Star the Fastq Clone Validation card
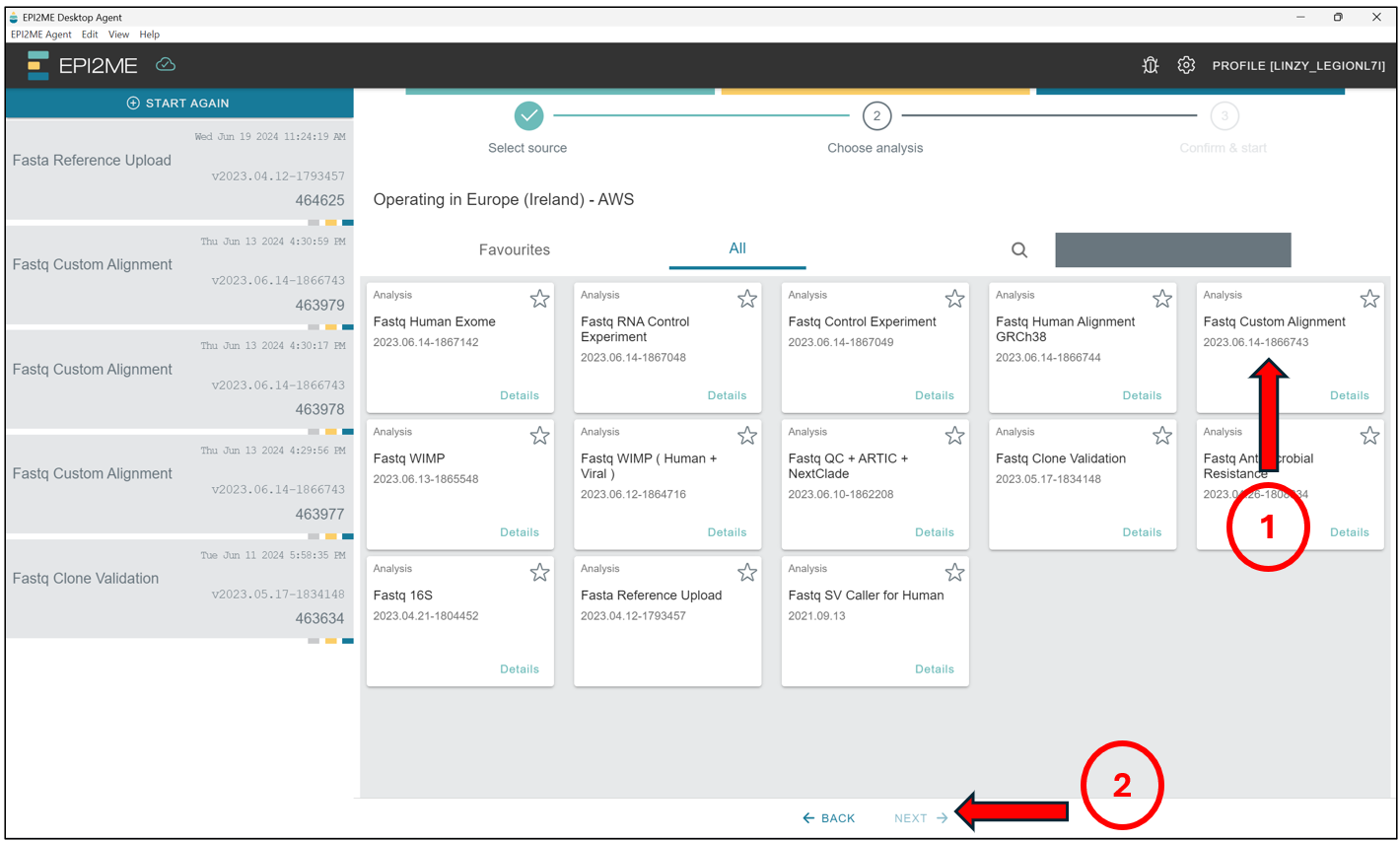 1162,436
